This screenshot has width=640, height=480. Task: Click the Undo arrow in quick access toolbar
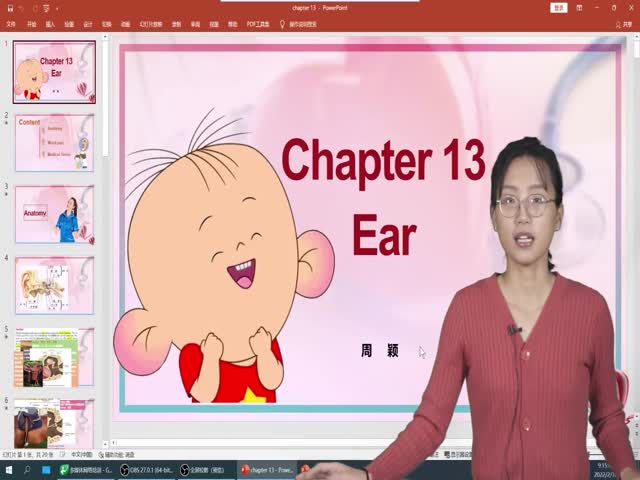tap(22, 8)
